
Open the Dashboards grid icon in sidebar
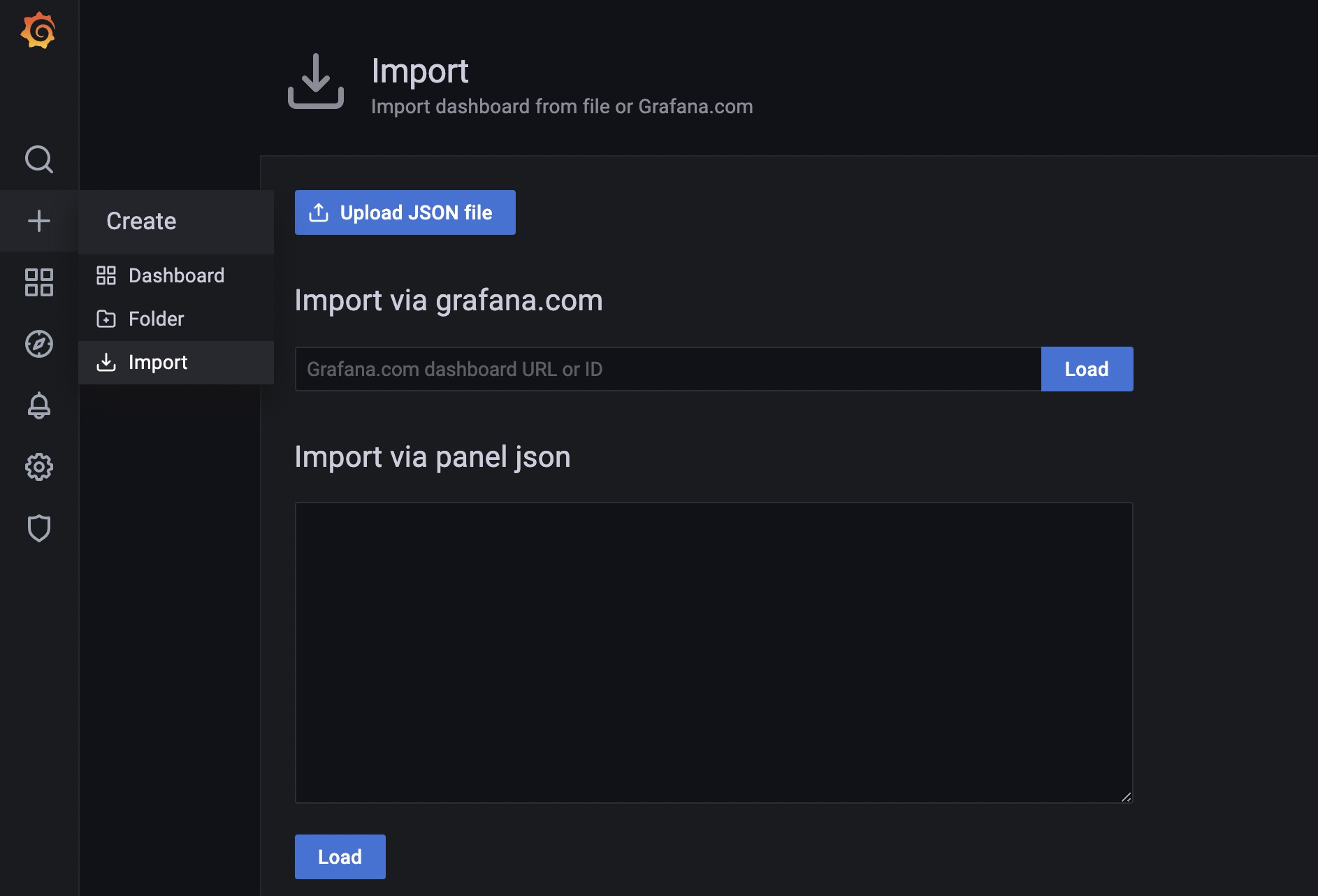(x=38, y=282)
